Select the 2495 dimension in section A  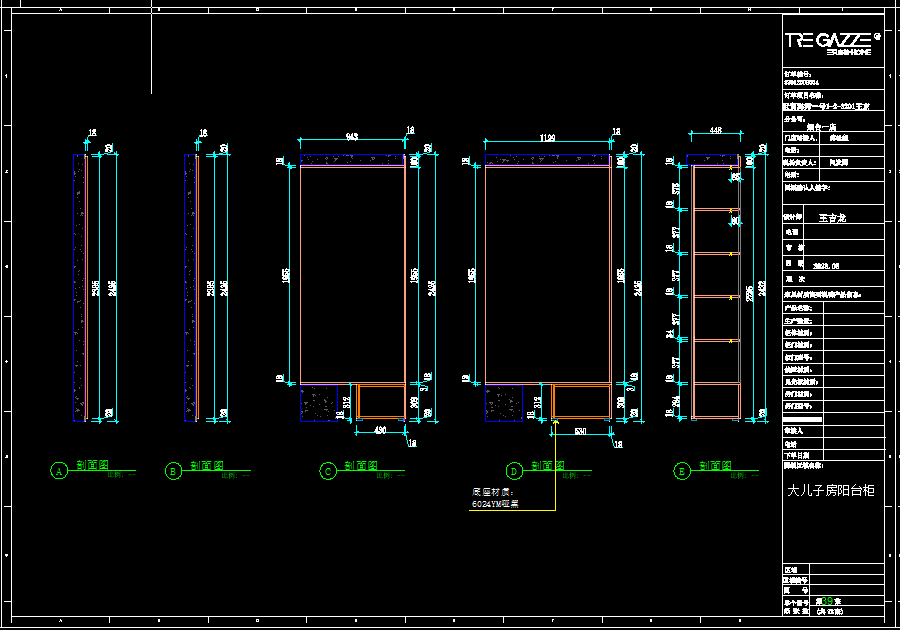(x=112, y=288)
